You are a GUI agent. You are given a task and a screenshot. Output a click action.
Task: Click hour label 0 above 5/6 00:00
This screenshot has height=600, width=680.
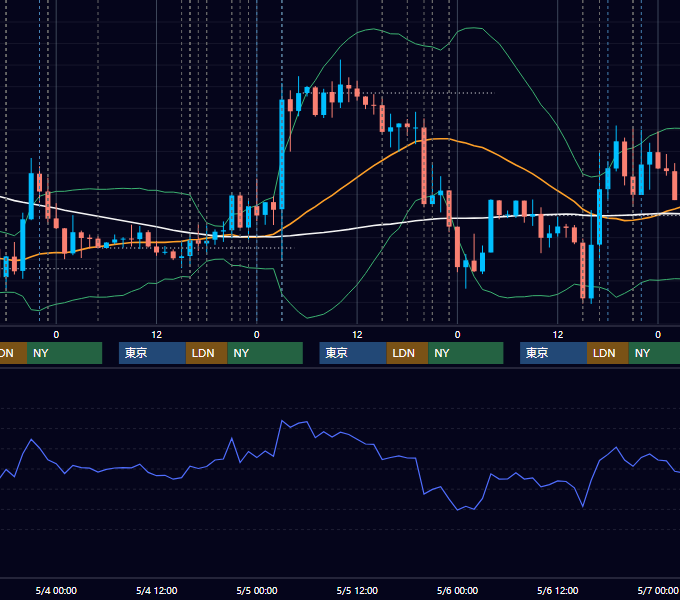coord(457,335)
